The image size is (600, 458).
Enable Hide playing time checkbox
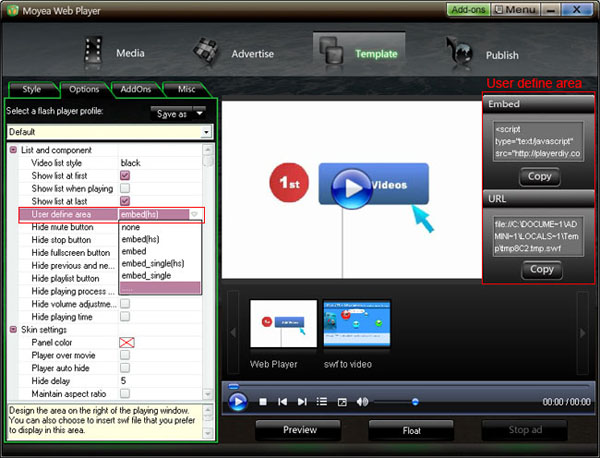tap(125, 316)
